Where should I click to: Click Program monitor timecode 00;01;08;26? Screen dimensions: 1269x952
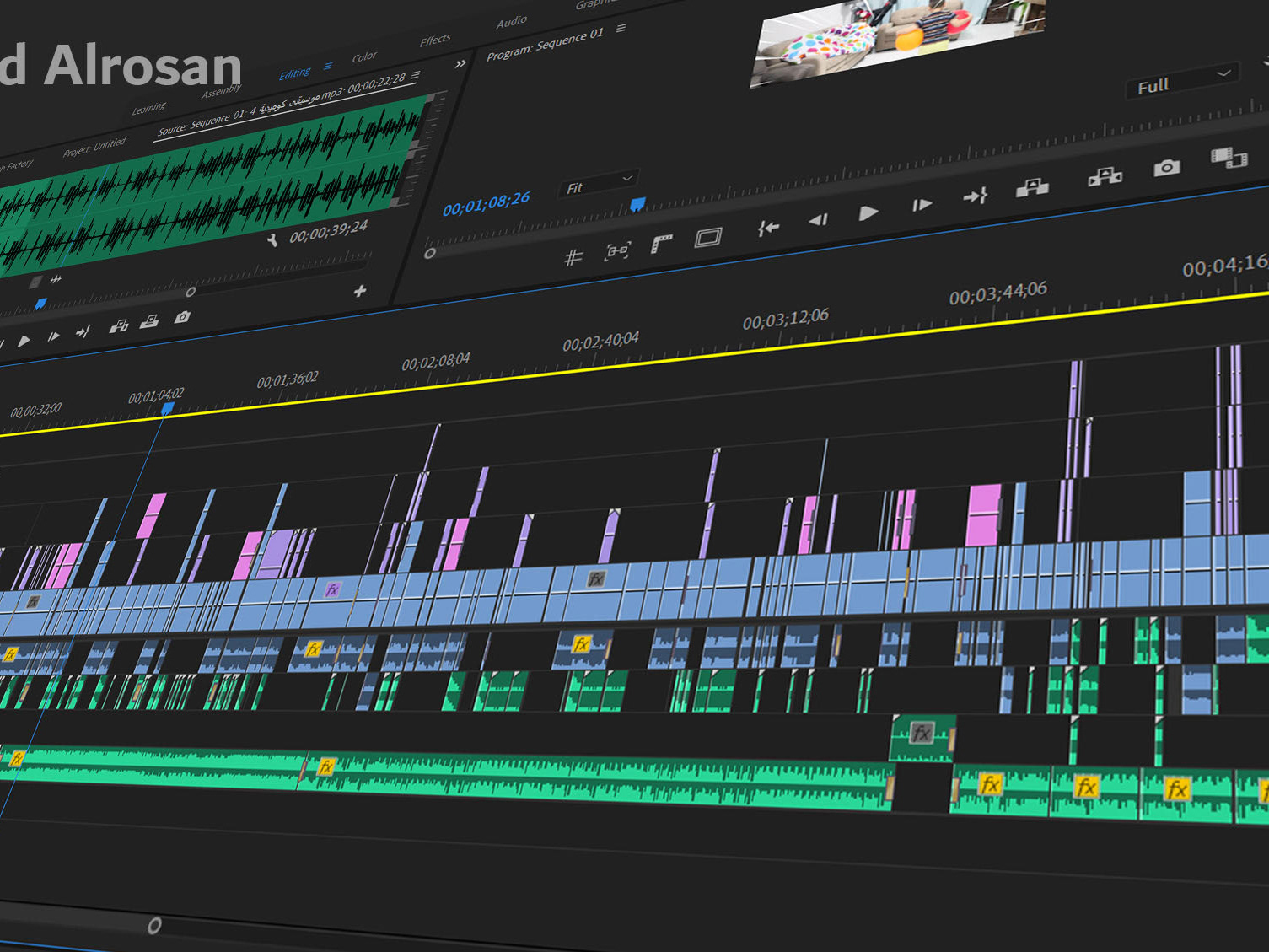tap(487, 203)
